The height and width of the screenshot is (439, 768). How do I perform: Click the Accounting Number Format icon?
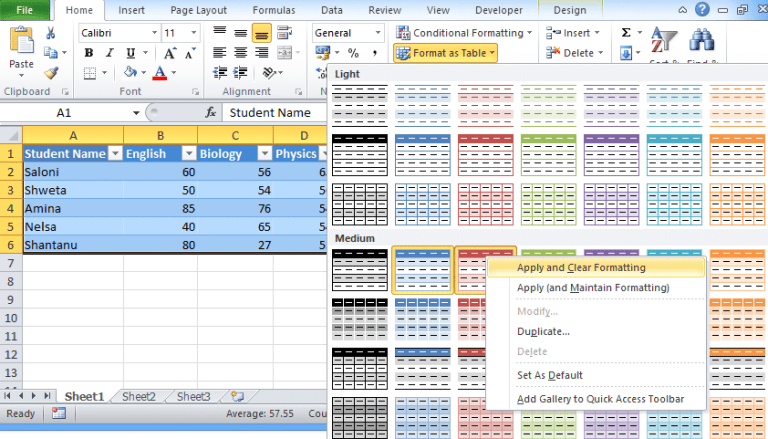323,52
